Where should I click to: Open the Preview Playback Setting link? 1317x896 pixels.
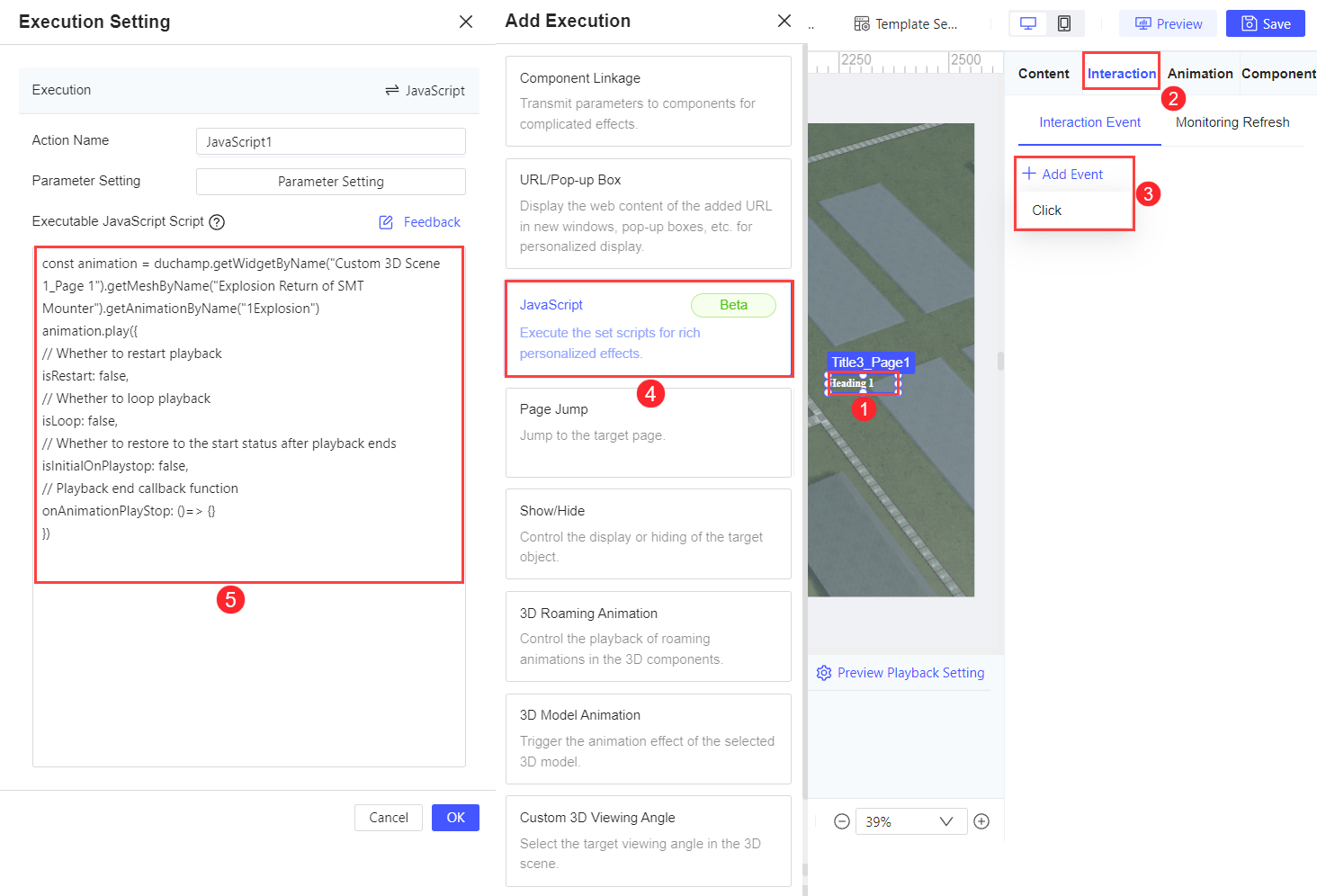coord(910,673)
